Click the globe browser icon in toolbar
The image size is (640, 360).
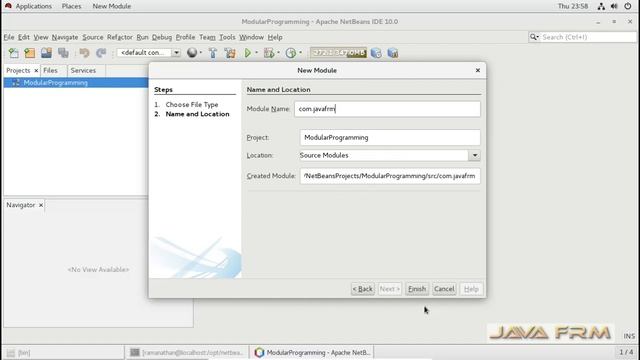click(x=192, y=53)
